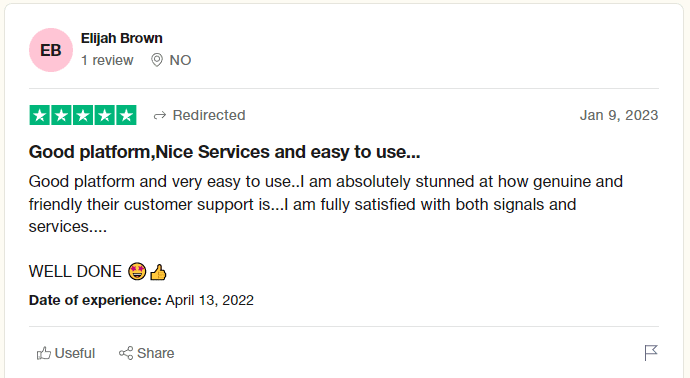Viewport: 690px width, 378px height.
Task: Click the third green rating star
Action: (x=83, y=115)
